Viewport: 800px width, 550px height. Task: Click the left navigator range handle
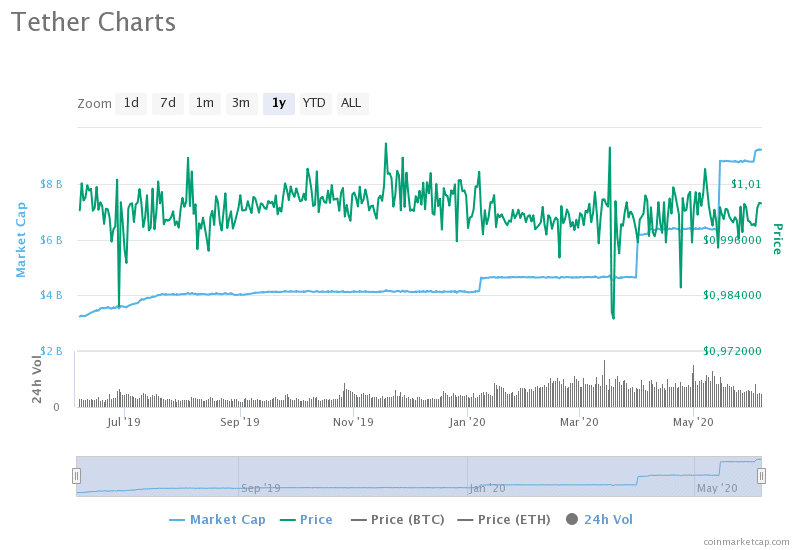tap(76, 476)
